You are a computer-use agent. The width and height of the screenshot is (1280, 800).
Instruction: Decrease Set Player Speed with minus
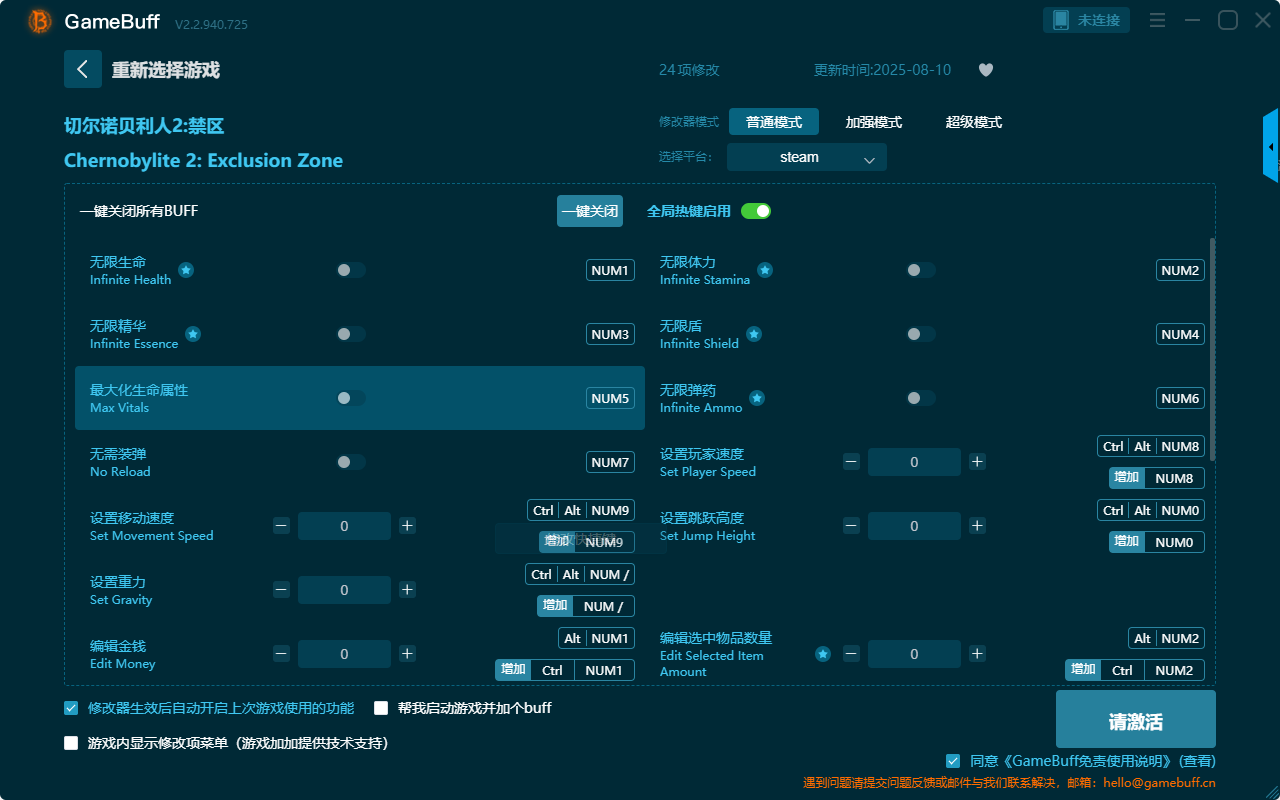coord(851,462)
